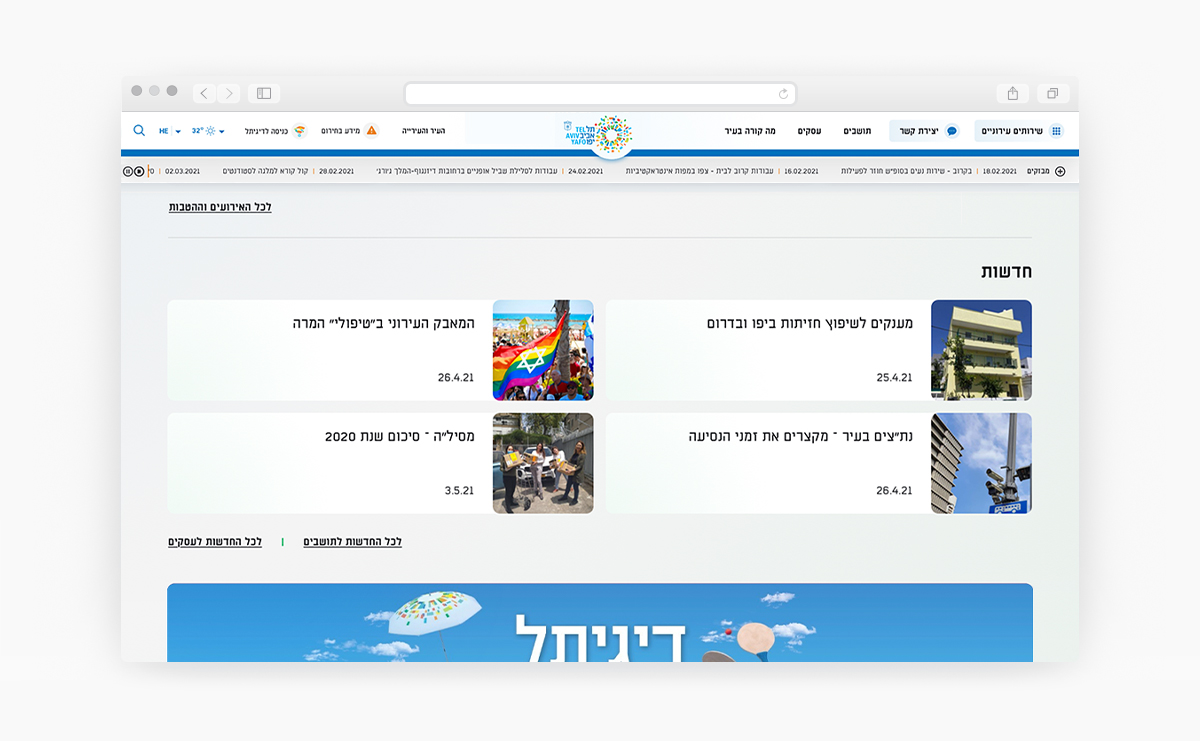Open the pride flag news thumbnail
1200x741 pixels.
[543, 350]
